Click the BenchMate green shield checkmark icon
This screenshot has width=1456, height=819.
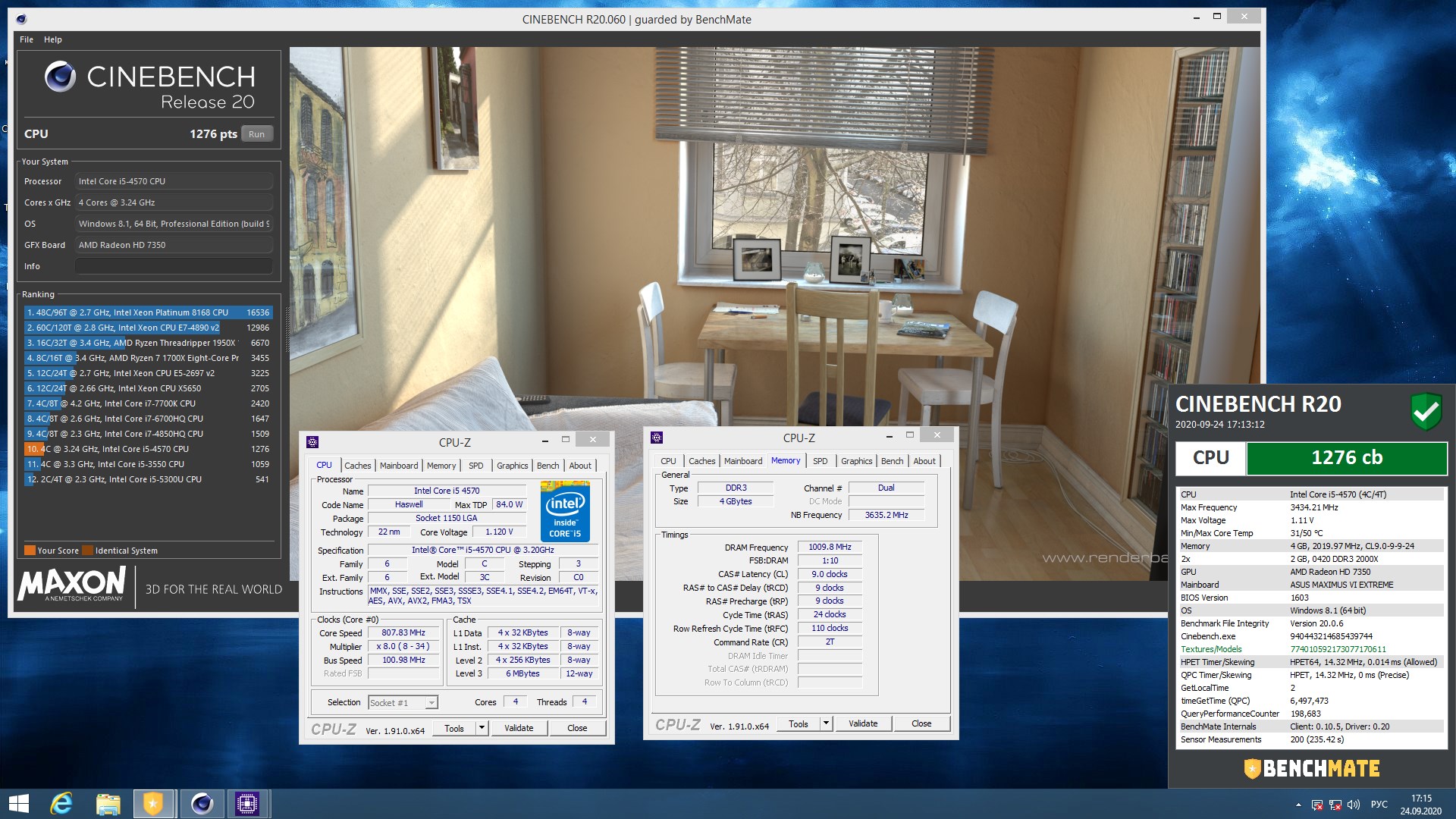coord(1426,411)
